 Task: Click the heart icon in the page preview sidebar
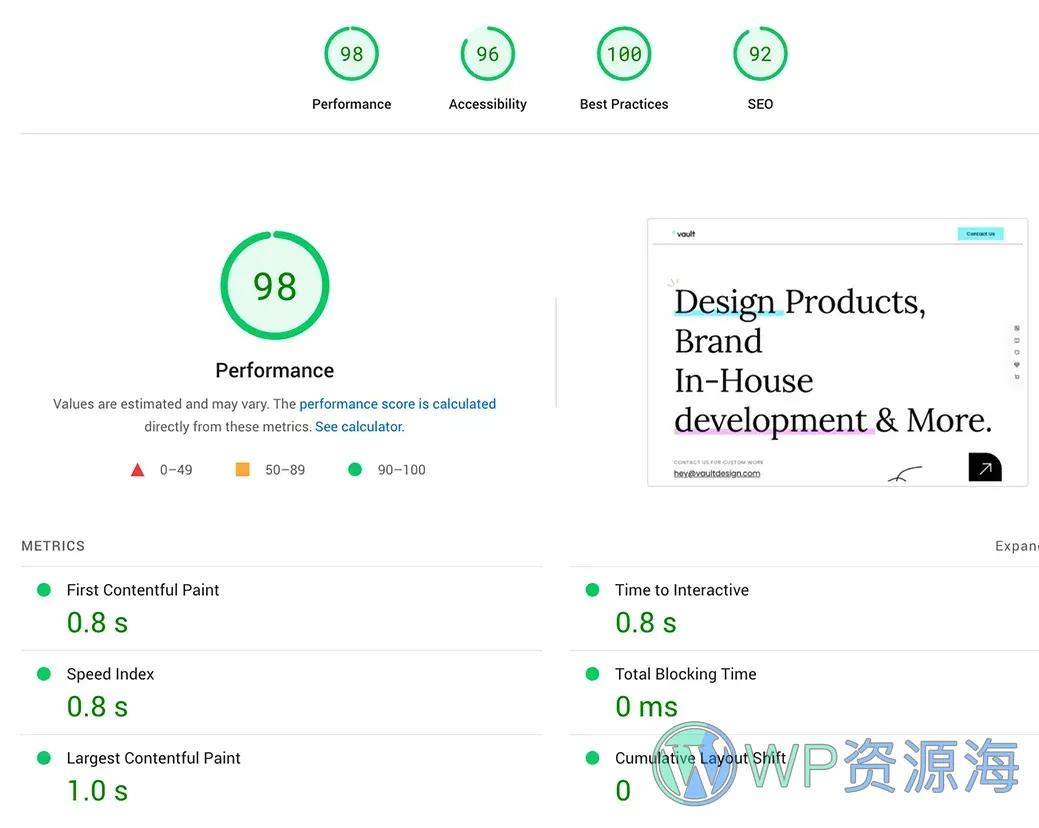(1017, 365)
